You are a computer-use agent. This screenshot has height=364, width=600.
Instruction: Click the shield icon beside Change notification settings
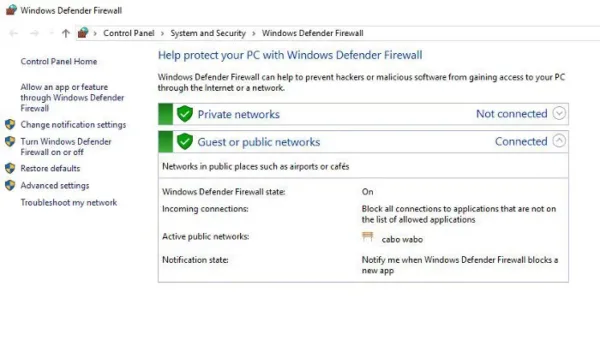[10, 124]
